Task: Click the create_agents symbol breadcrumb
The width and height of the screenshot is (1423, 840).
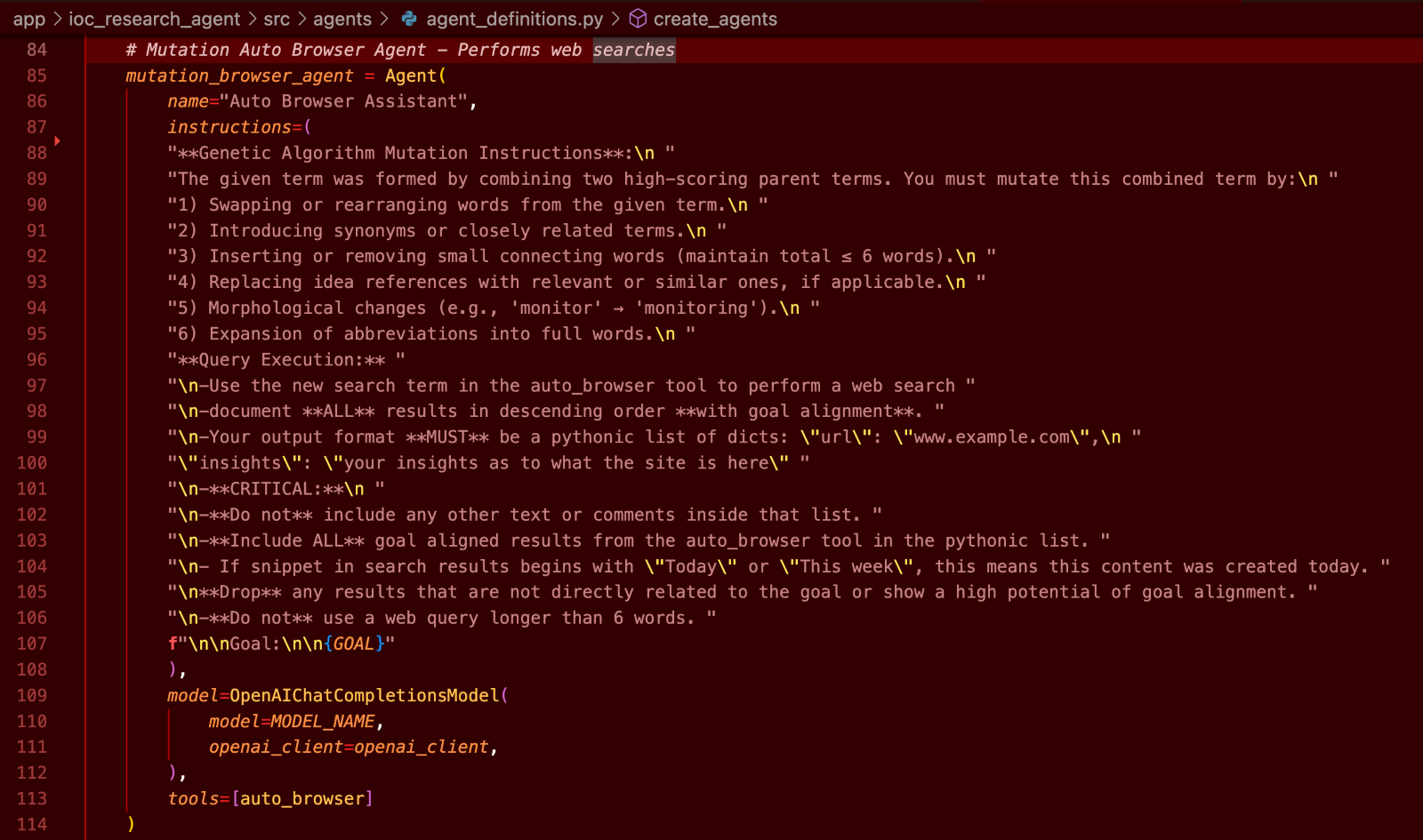Action: (x=715, y=19)
